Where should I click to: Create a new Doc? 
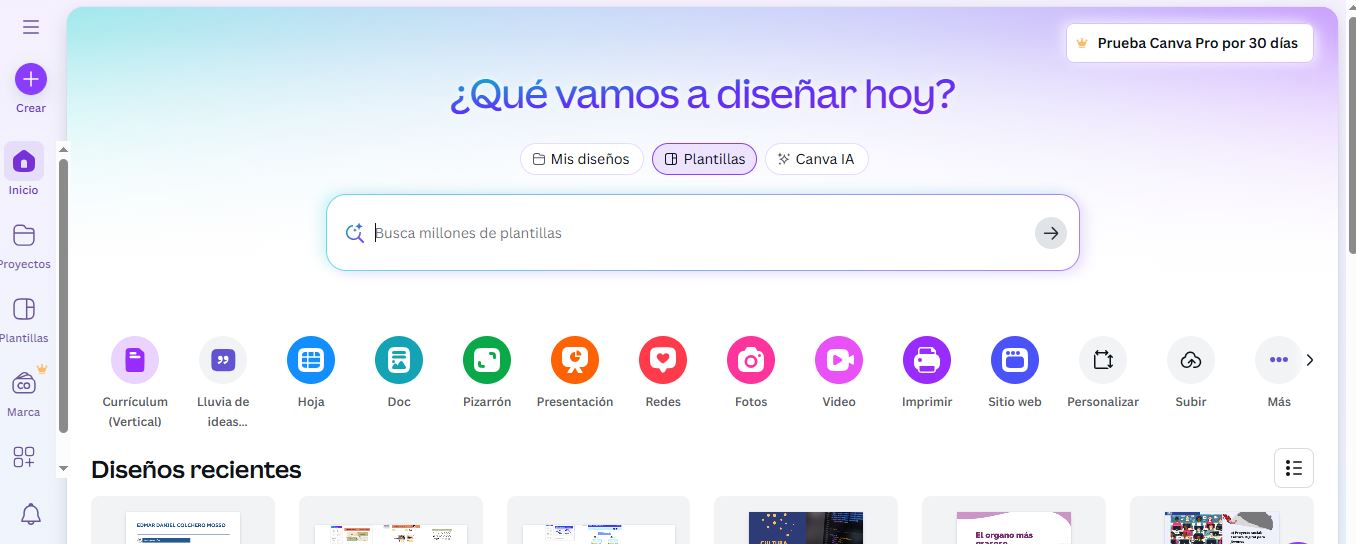click(399, 360)
